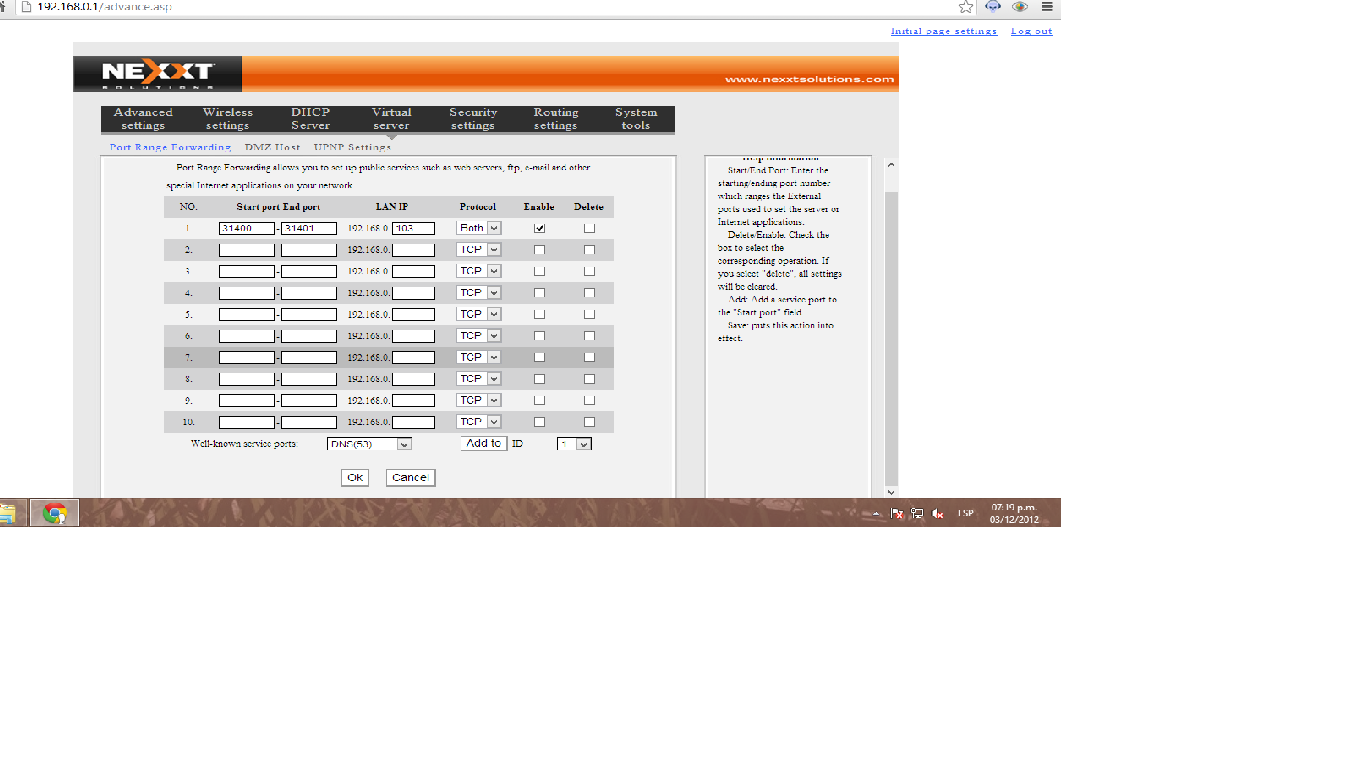Image resolution: width=1360 pixels, height=768 pixels.
Task: Check Enable box for rule 3
Action: (x=540, y=271)
